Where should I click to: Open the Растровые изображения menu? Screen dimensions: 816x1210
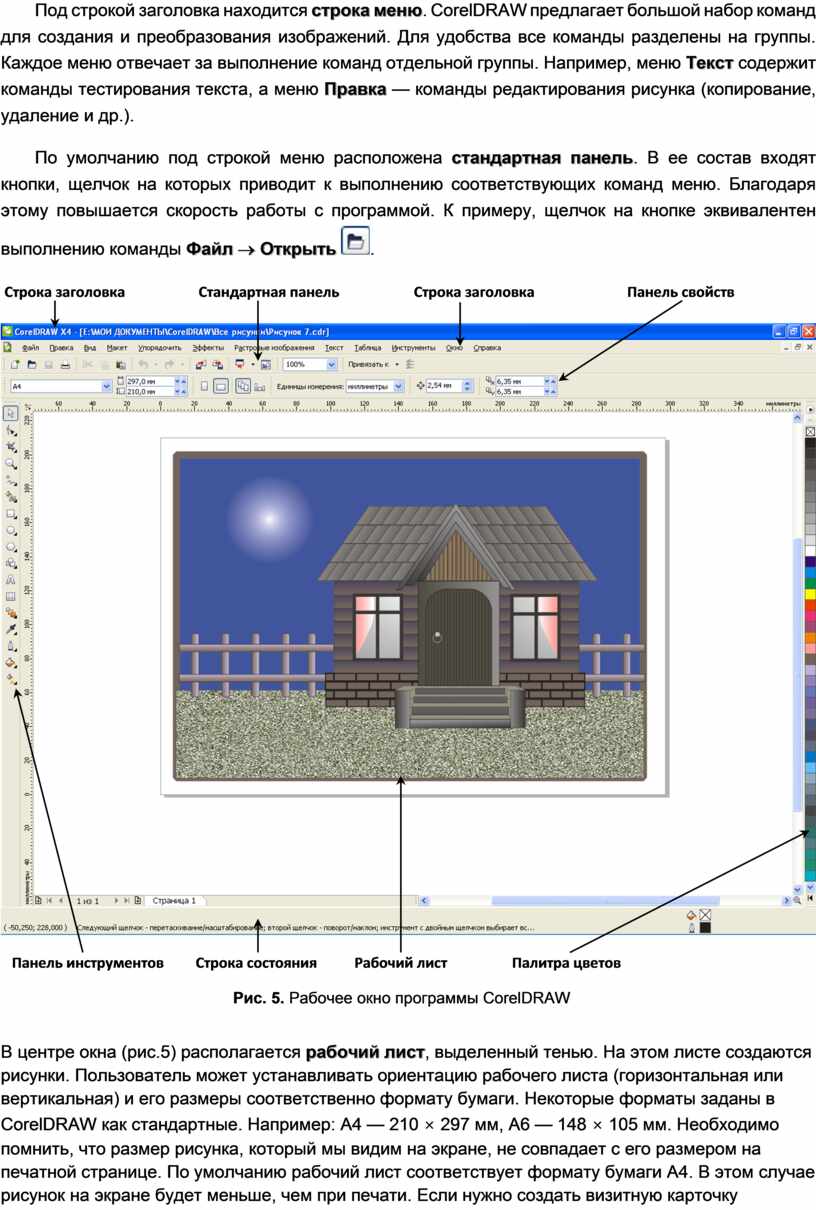click(274, 348)
